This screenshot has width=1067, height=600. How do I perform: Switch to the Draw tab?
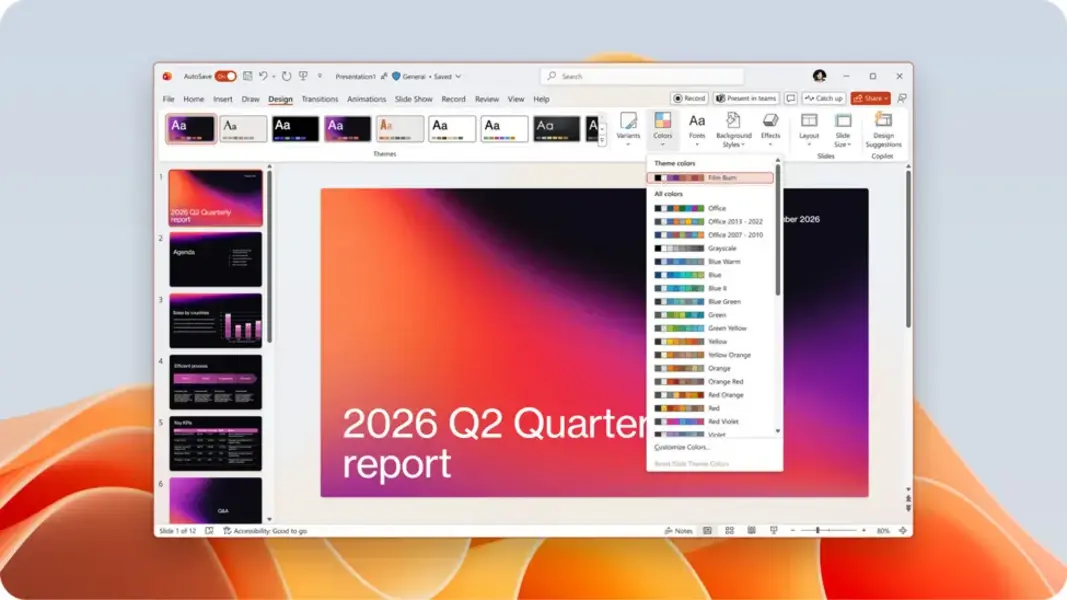point(250,99)
